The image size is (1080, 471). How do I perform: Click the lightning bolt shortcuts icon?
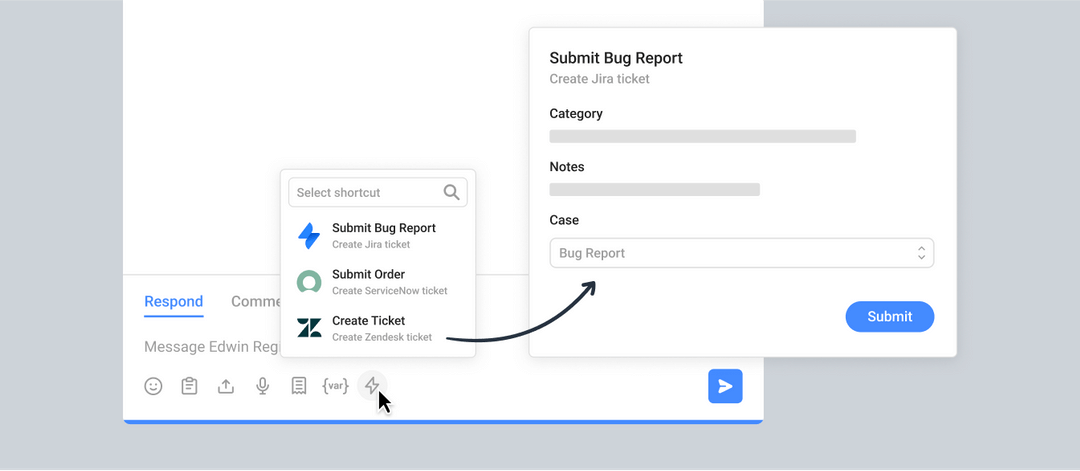click(372, 386)
